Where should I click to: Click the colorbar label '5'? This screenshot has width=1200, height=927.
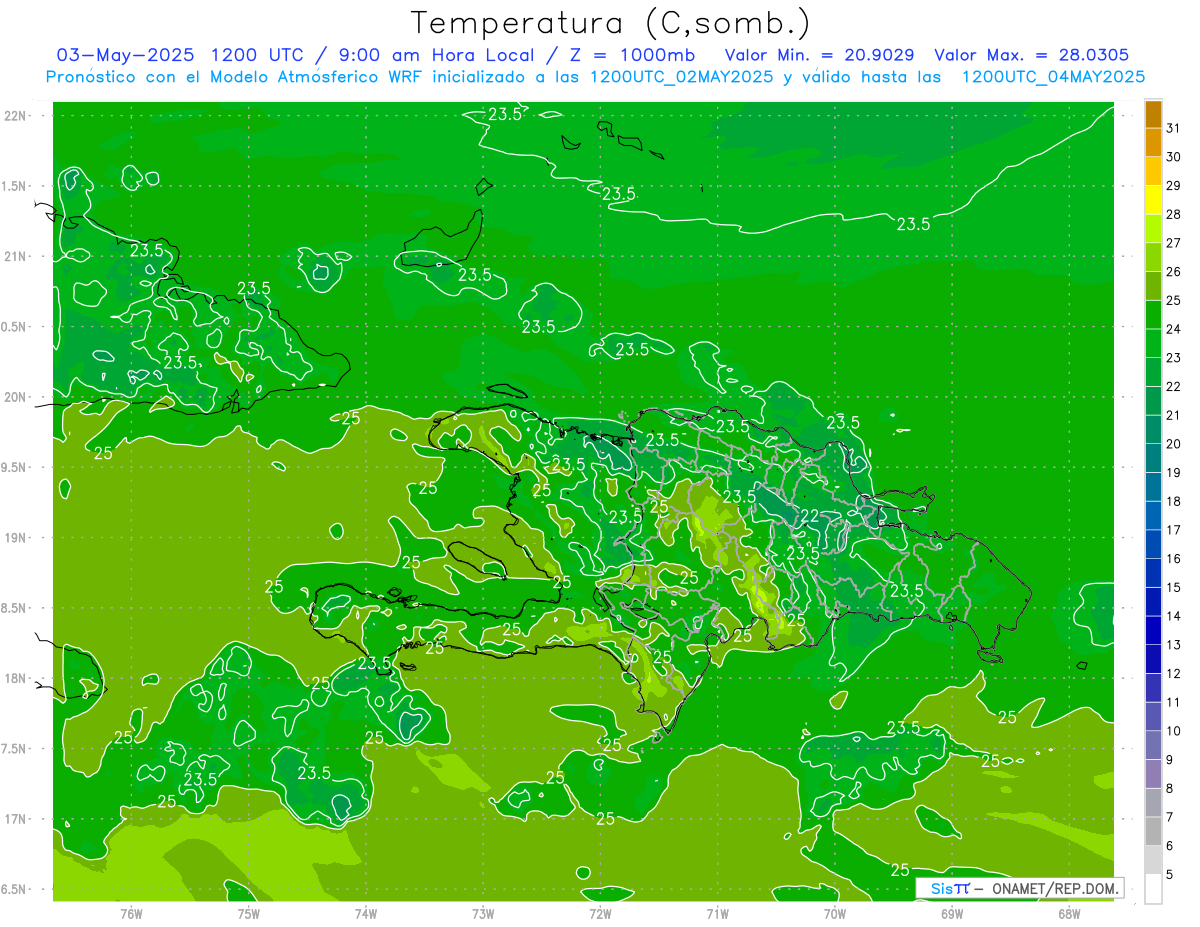tap(1170, 875)
